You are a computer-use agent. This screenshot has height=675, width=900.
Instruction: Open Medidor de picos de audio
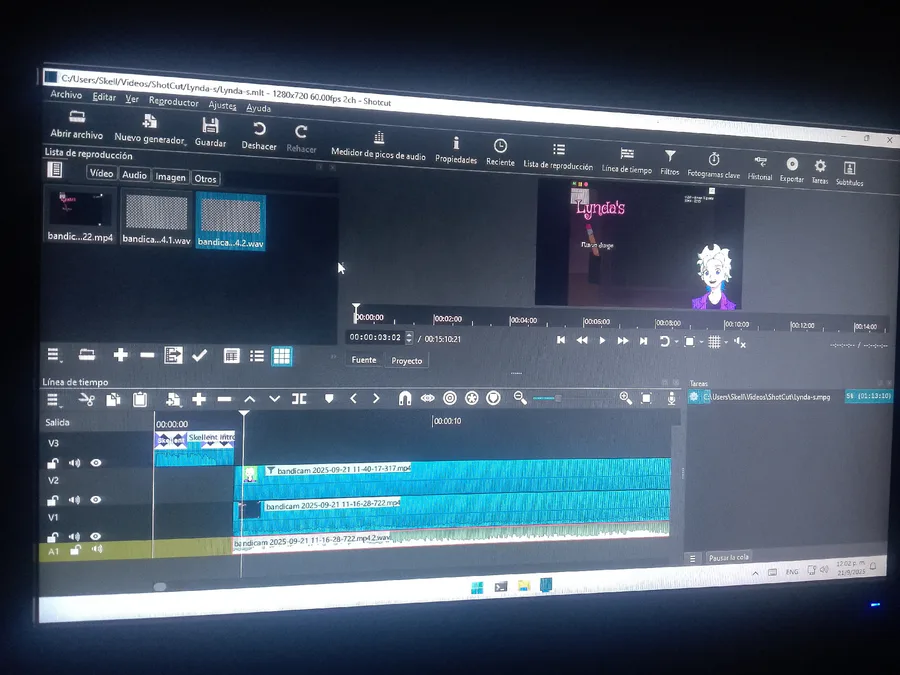pos(378,146)
